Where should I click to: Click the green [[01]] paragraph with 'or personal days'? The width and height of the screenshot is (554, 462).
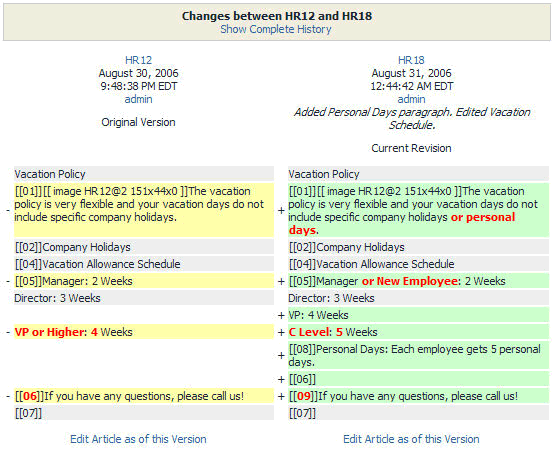[x=418, y=210]
